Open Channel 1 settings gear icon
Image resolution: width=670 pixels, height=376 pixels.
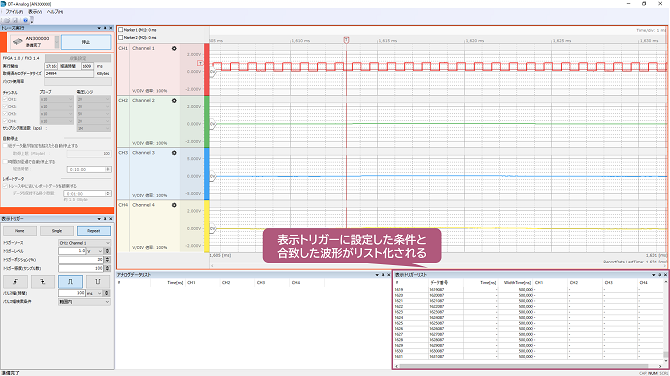[174, 48]
